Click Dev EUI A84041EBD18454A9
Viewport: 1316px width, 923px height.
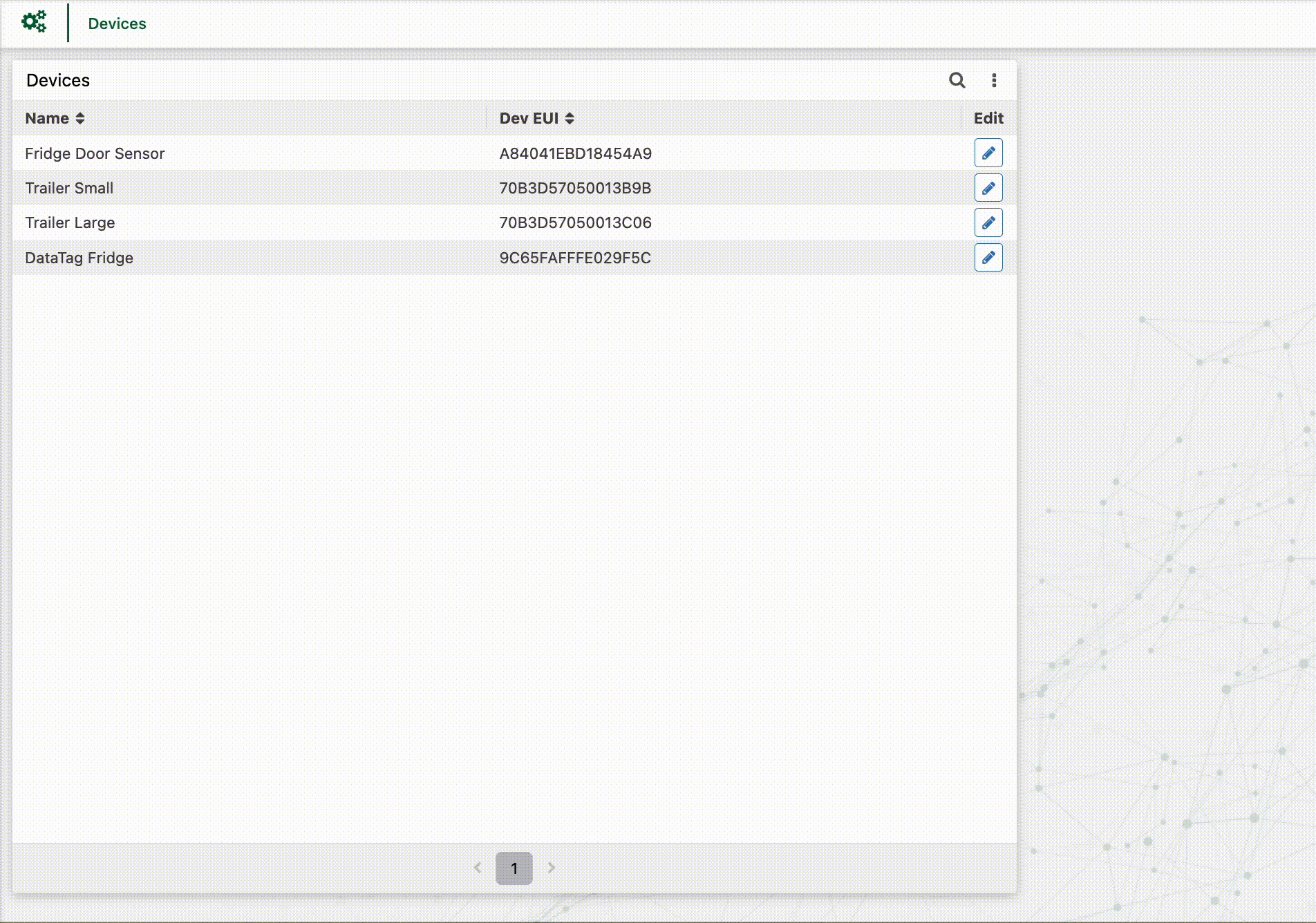(575, 153)
